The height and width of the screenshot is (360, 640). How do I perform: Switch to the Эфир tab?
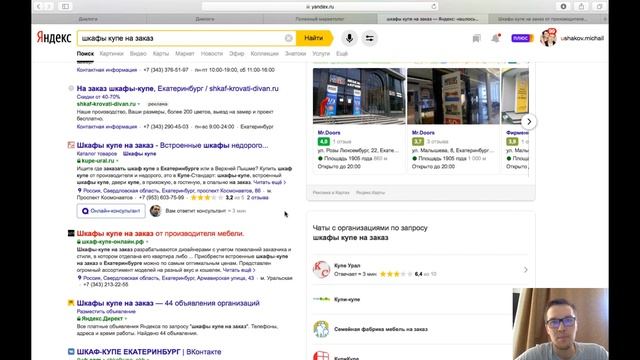[x=237, y=53]
